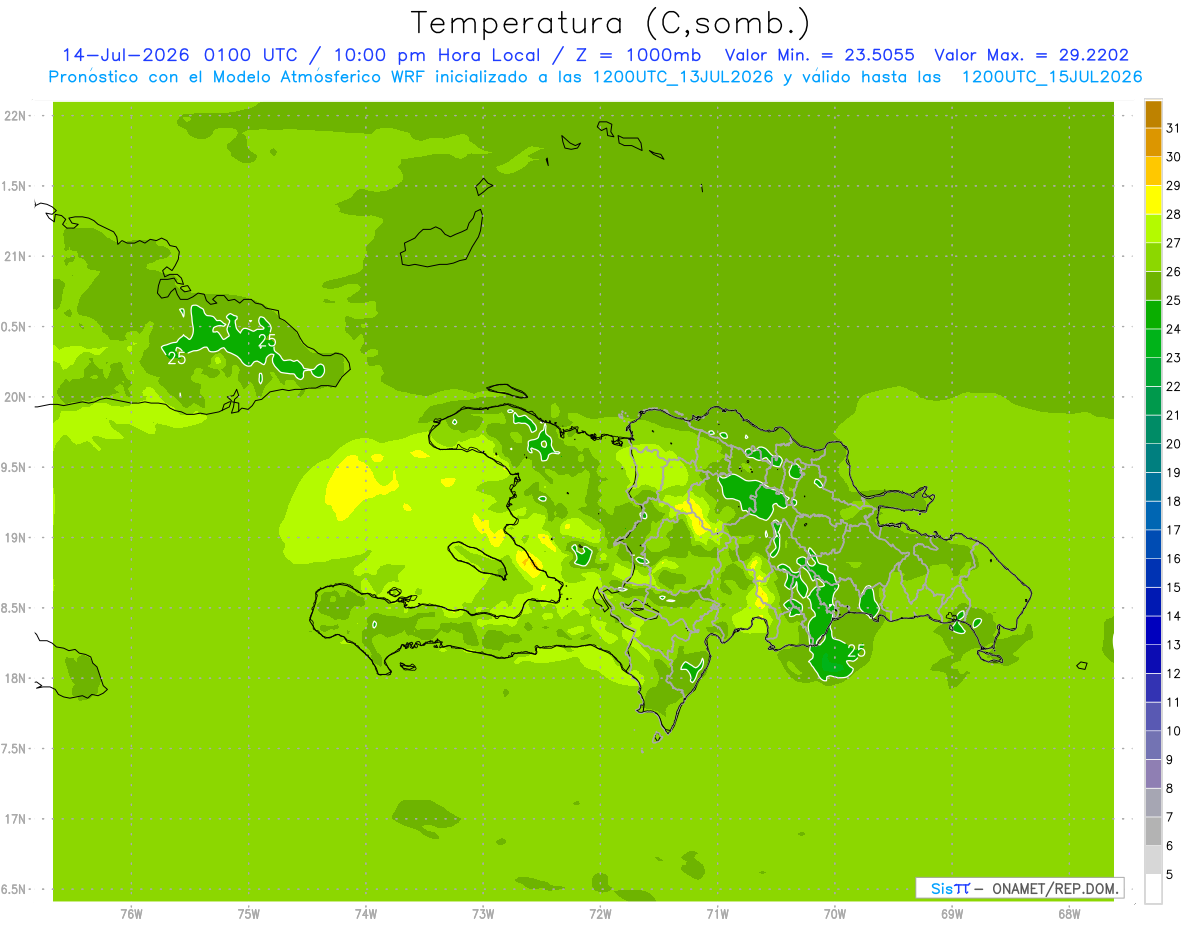
Task: Click the "10" legend value
Action: click(x=1173, y=731)
